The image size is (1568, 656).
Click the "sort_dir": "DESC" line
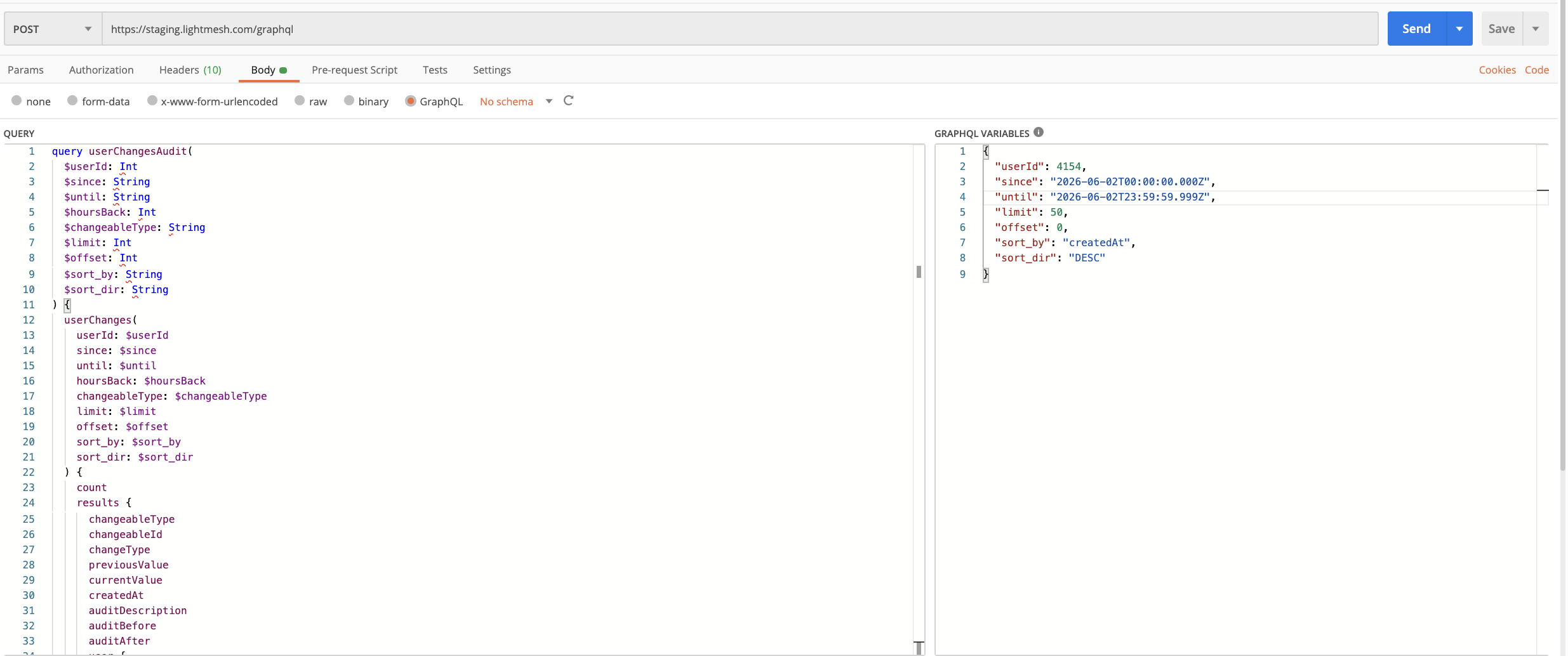1050,258
